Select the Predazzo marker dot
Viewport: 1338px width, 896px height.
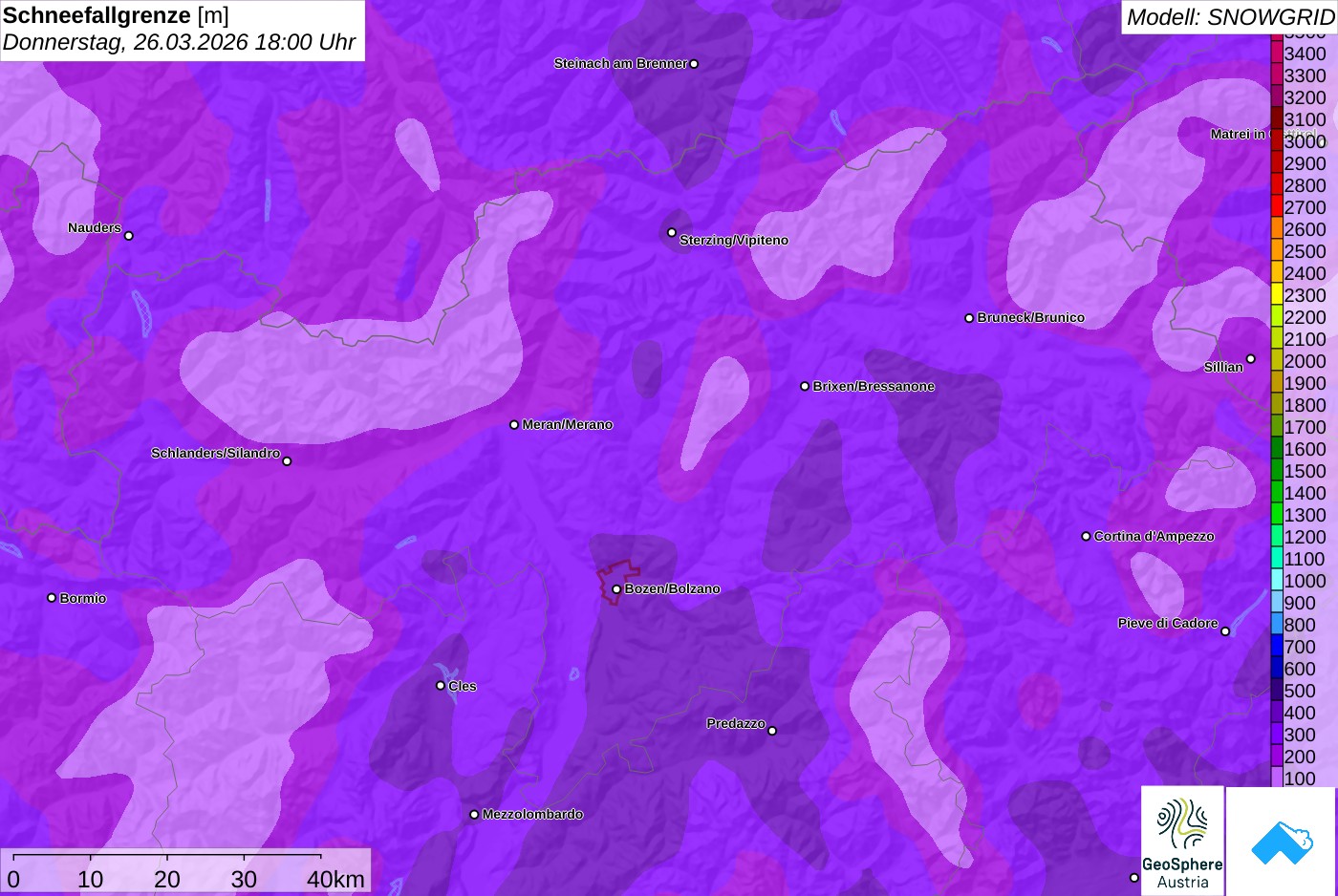coord(772,731)
